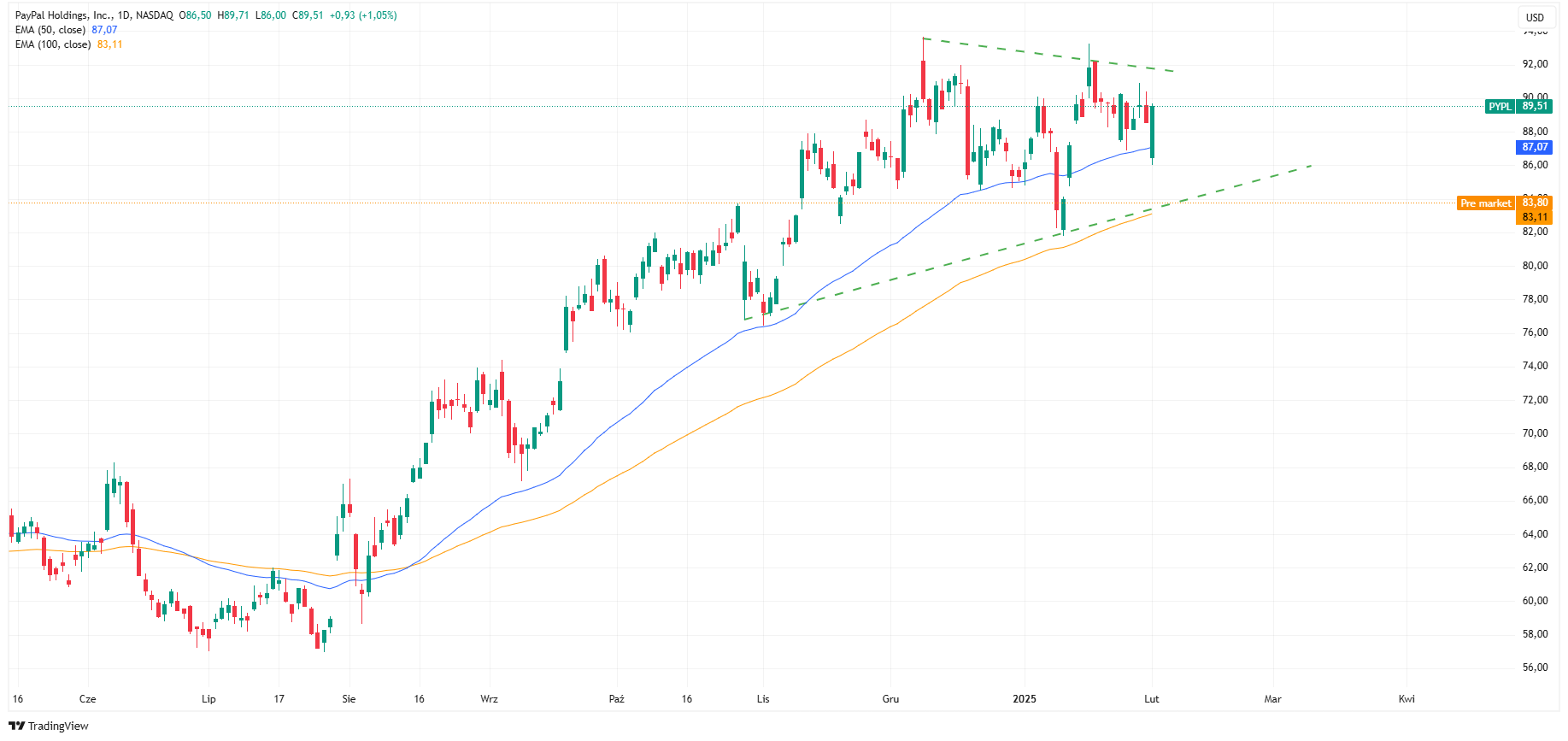Click the H89,71 high value
Image resolution: width=1568 pixels, height=741 pixels.
pyautogui.click(x=232, y=15)
